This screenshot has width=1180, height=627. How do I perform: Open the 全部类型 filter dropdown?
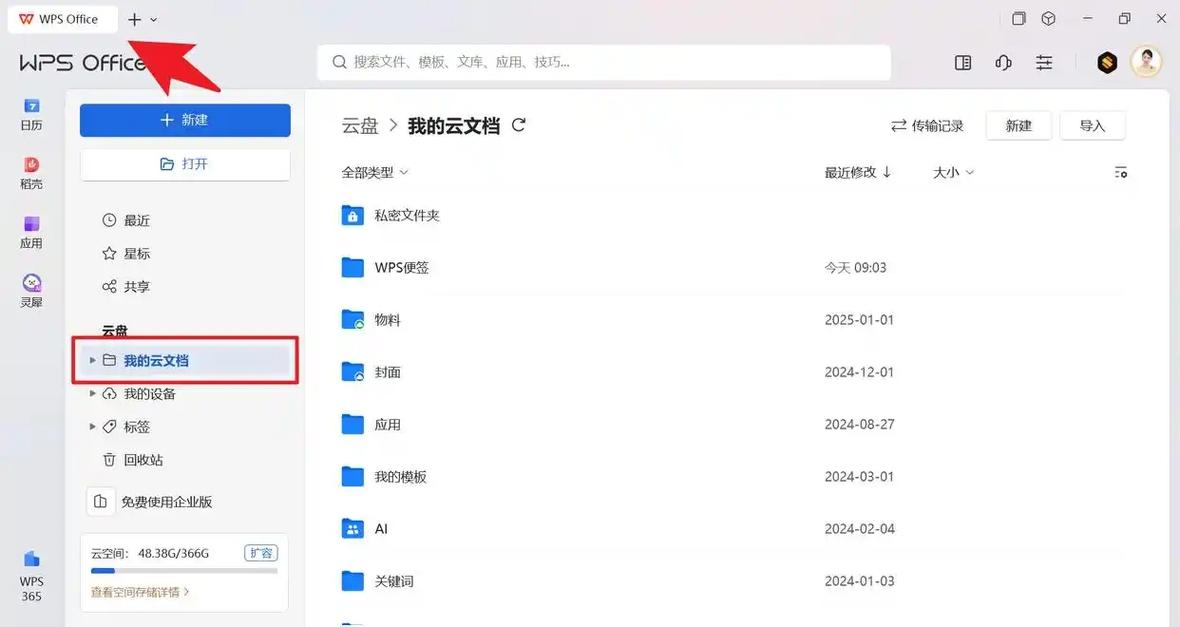click(375, 172)
